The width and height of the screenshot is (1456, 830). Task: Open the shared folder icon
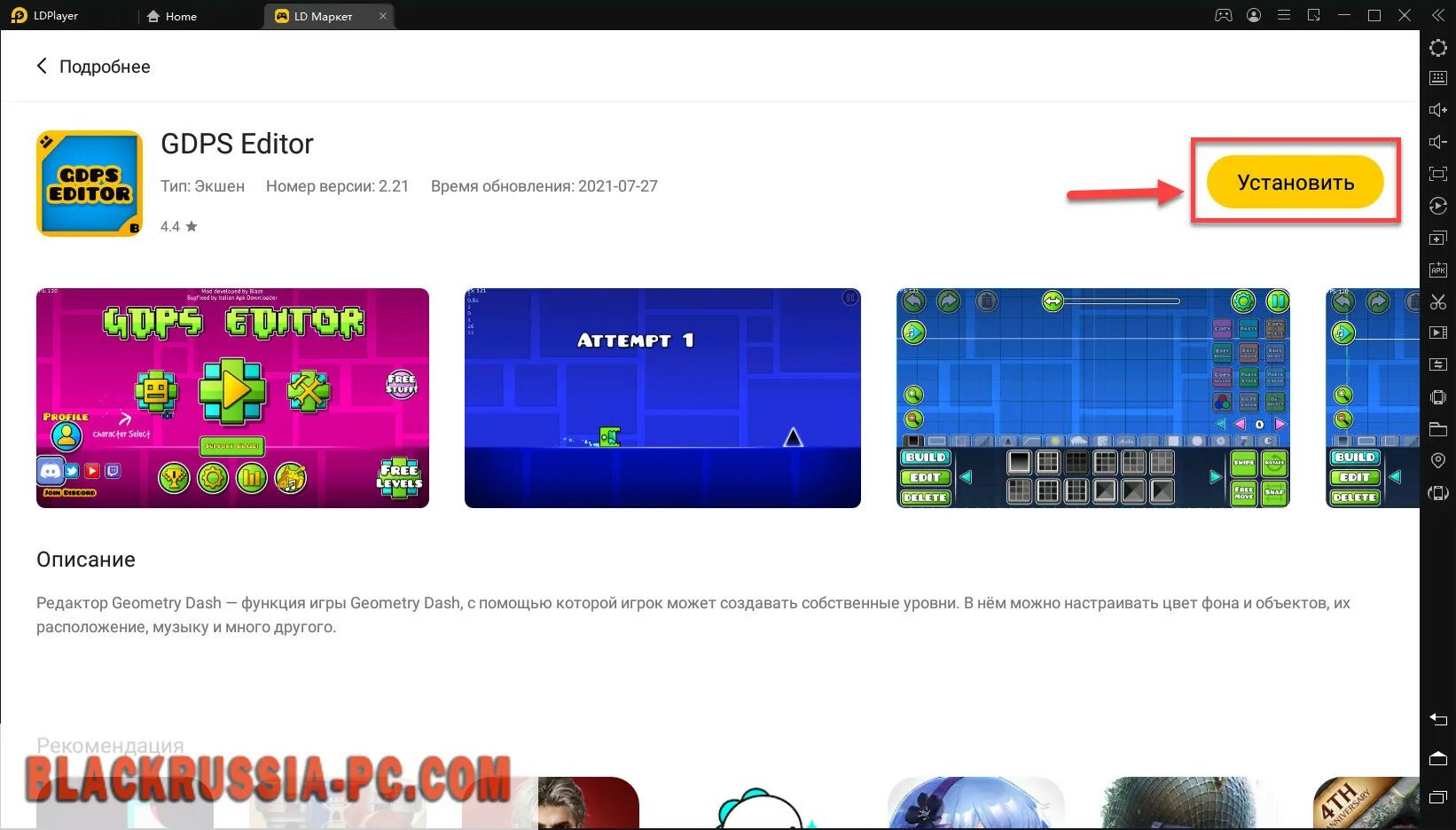1438,429
